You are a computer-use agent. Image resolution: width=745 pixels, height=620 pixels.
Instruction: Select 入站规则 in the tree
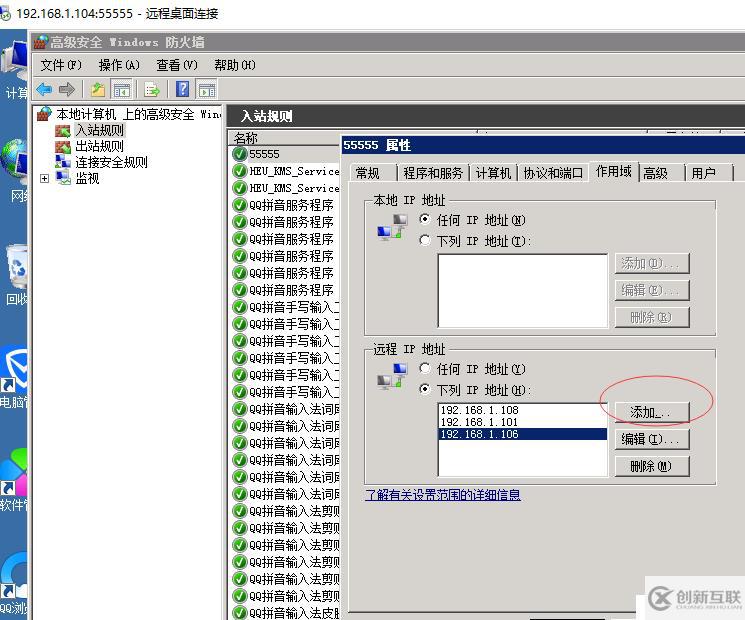tap(99, 130)
